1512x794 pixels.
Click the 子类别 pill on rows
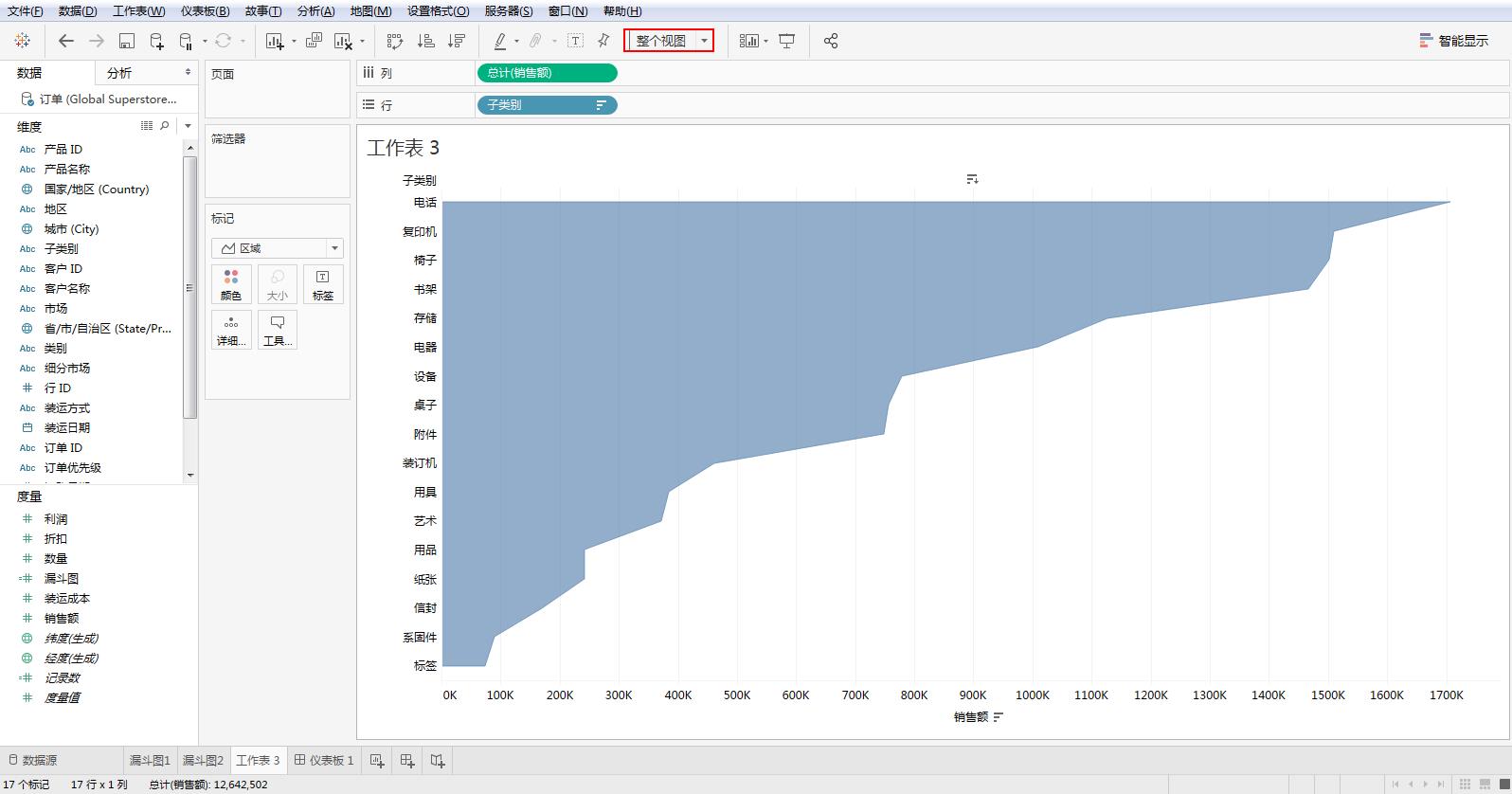547,105
